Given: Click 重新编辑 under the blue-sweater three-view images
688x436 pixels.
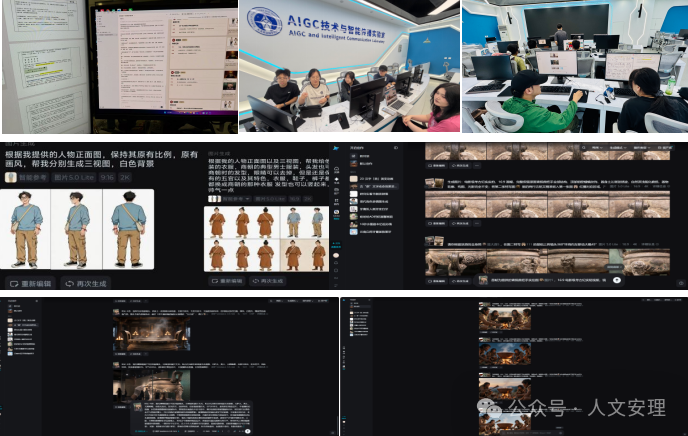Looking at the screenshot, I should [31, 284].
